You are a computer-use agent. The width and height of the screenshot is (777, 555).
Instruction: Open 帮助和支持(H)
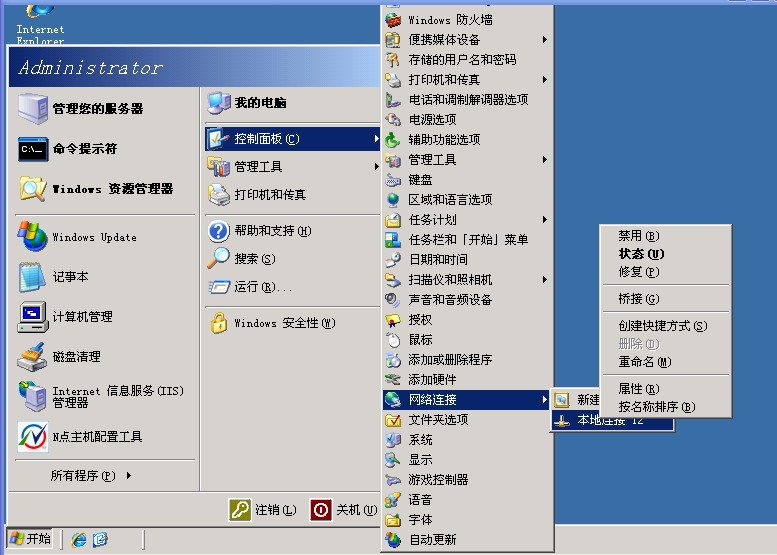(292, 231)
